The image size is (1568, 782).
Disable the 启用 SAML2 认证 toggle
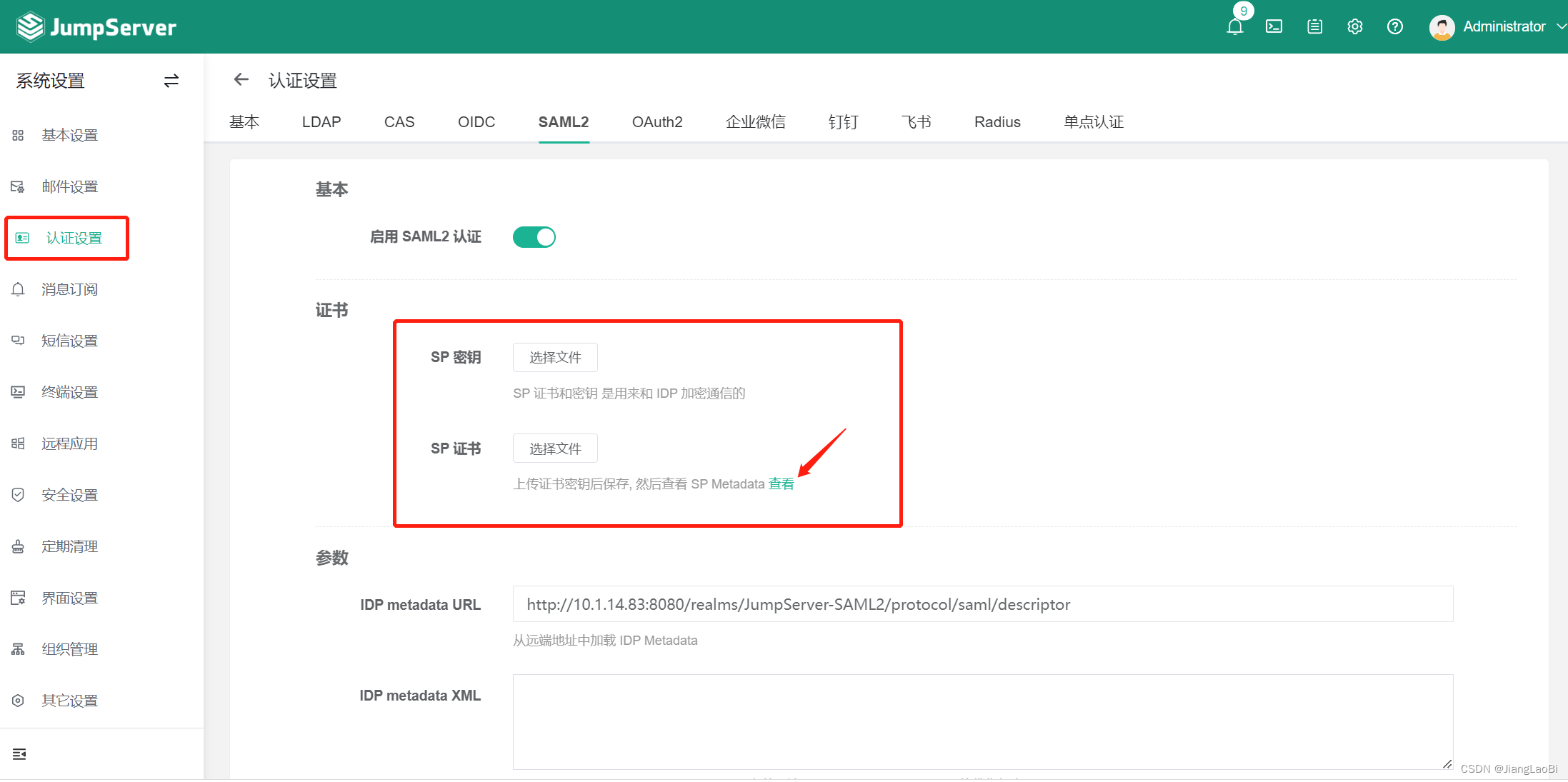click(x=534, y=236)
